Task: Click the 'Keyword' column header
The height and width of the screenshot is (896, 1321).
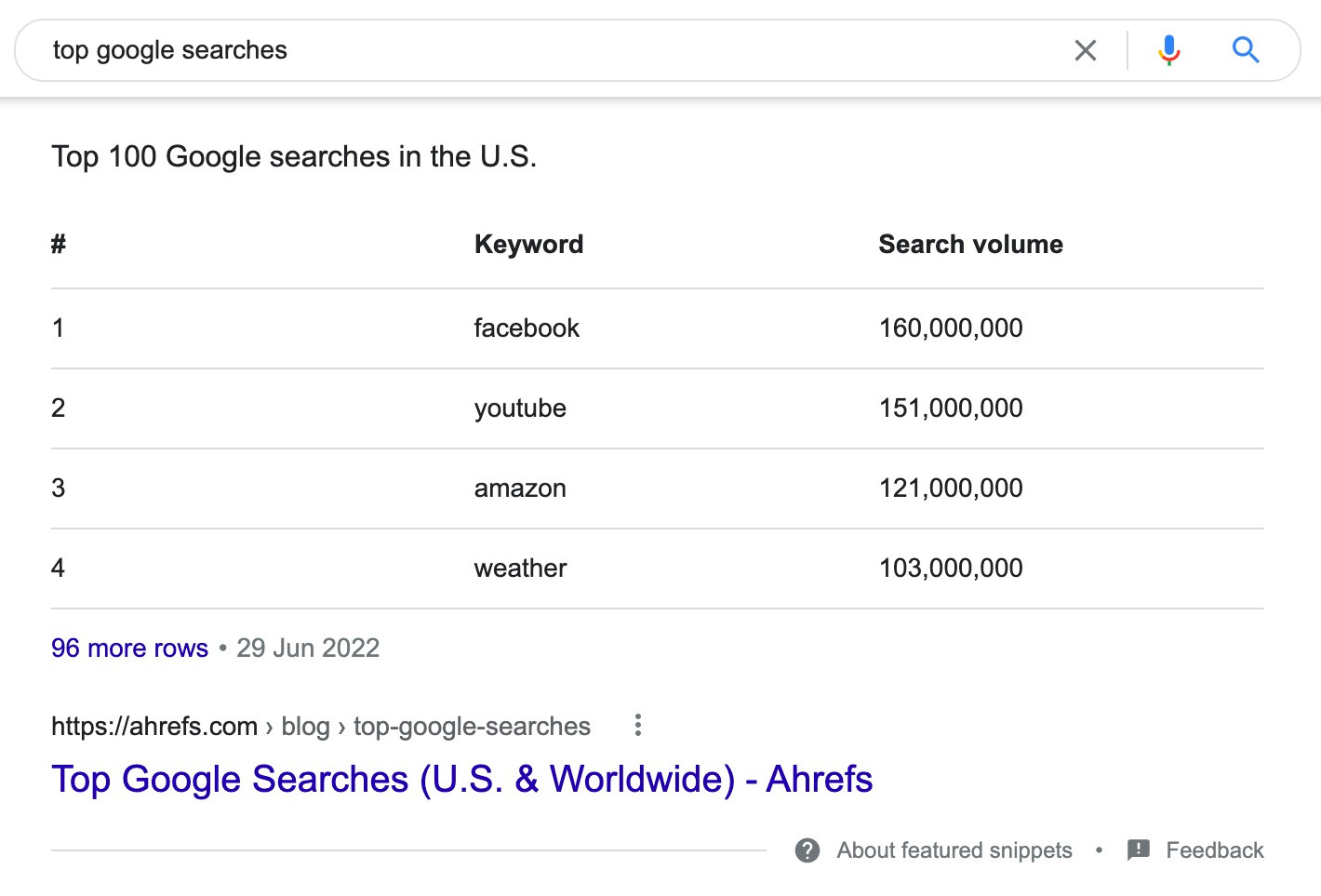Action: point(528,244)
